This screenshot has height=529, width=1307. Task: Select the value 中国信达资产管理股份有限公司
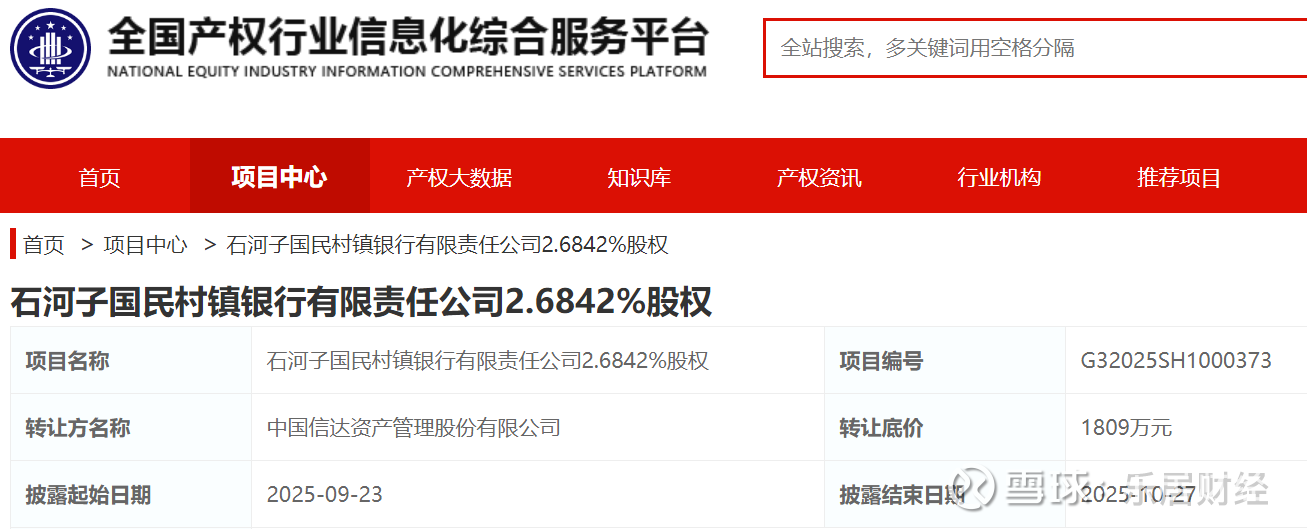(x=414, y=428)
